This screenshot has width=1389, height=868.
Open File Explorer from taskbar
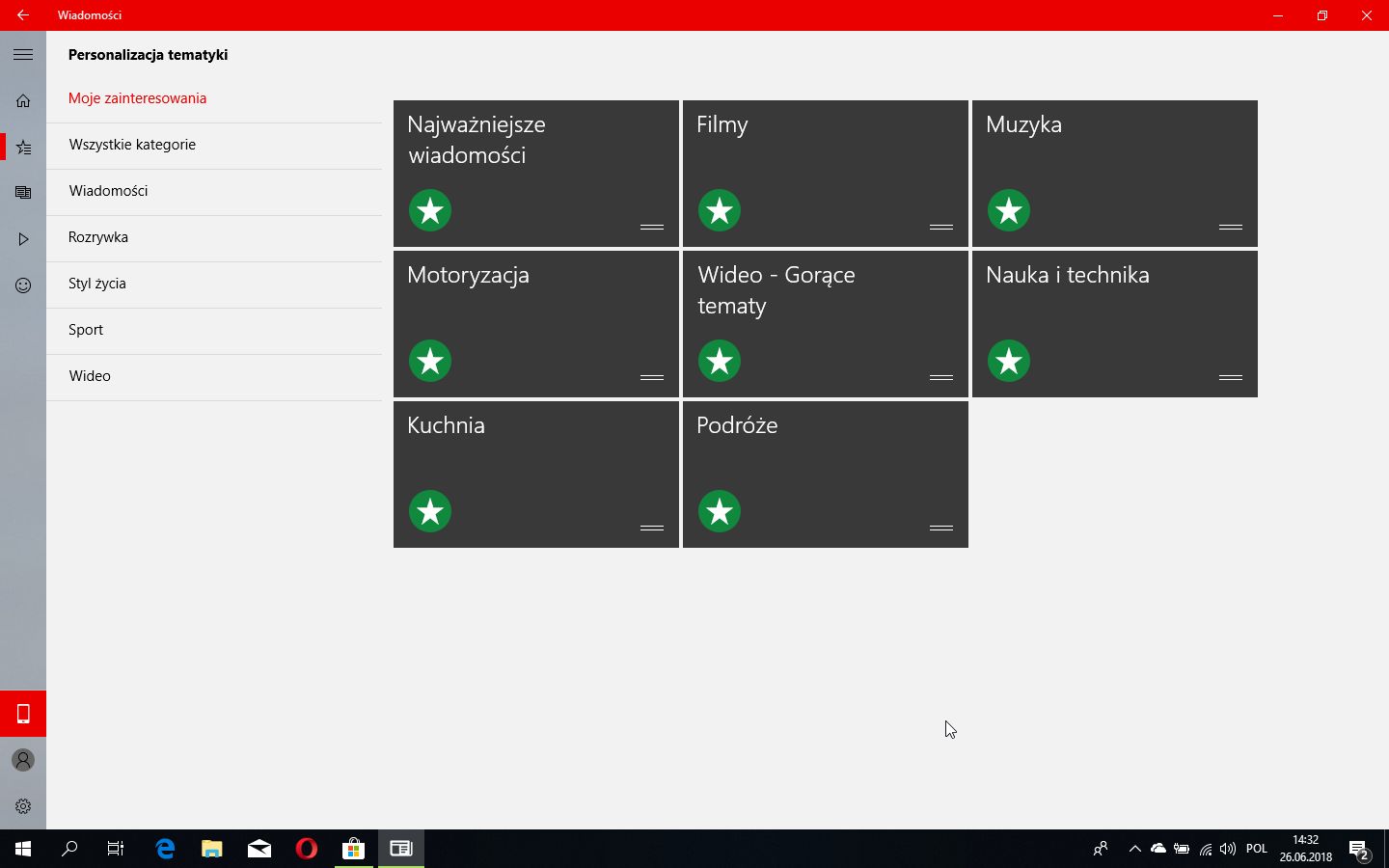[x=212, y=849]
